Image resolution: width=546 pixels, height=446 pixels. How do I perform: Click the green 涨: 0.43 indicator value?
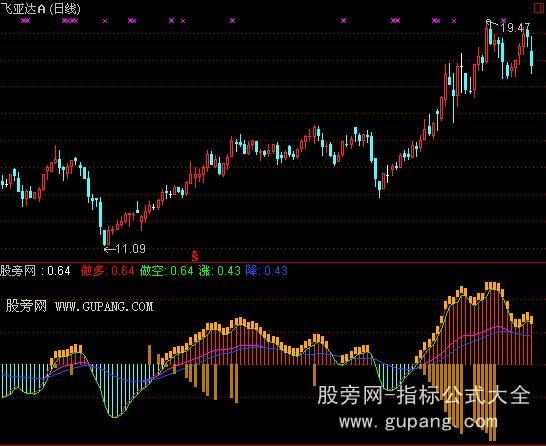(x=220, y=271)
